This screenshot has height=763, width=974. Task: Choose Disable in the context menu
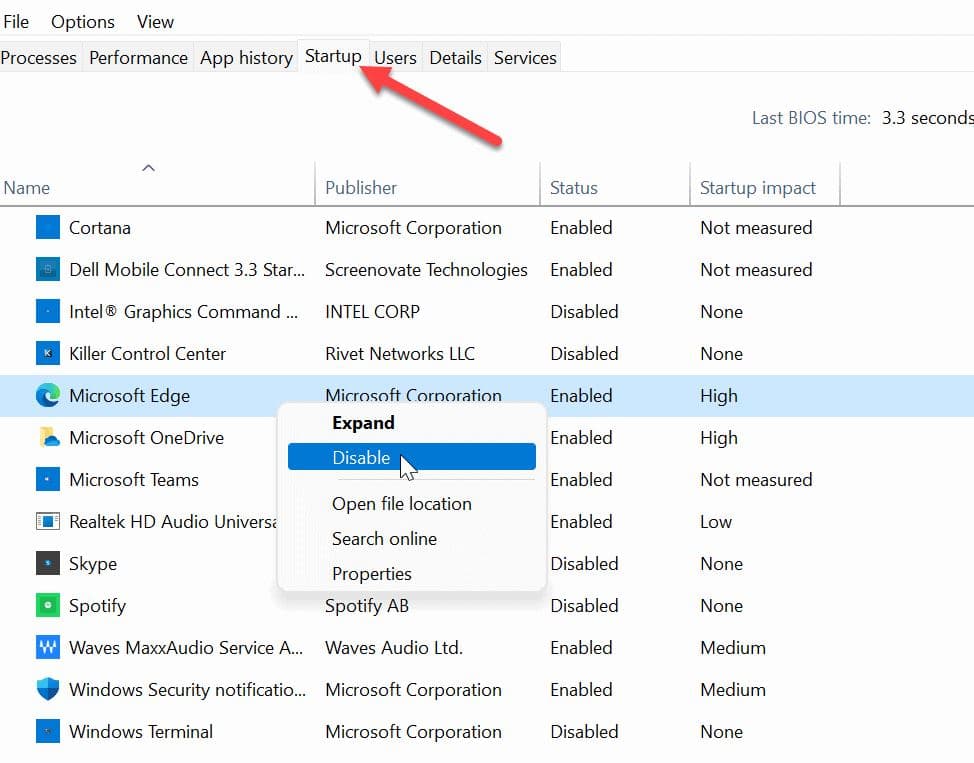click(361, 457)
